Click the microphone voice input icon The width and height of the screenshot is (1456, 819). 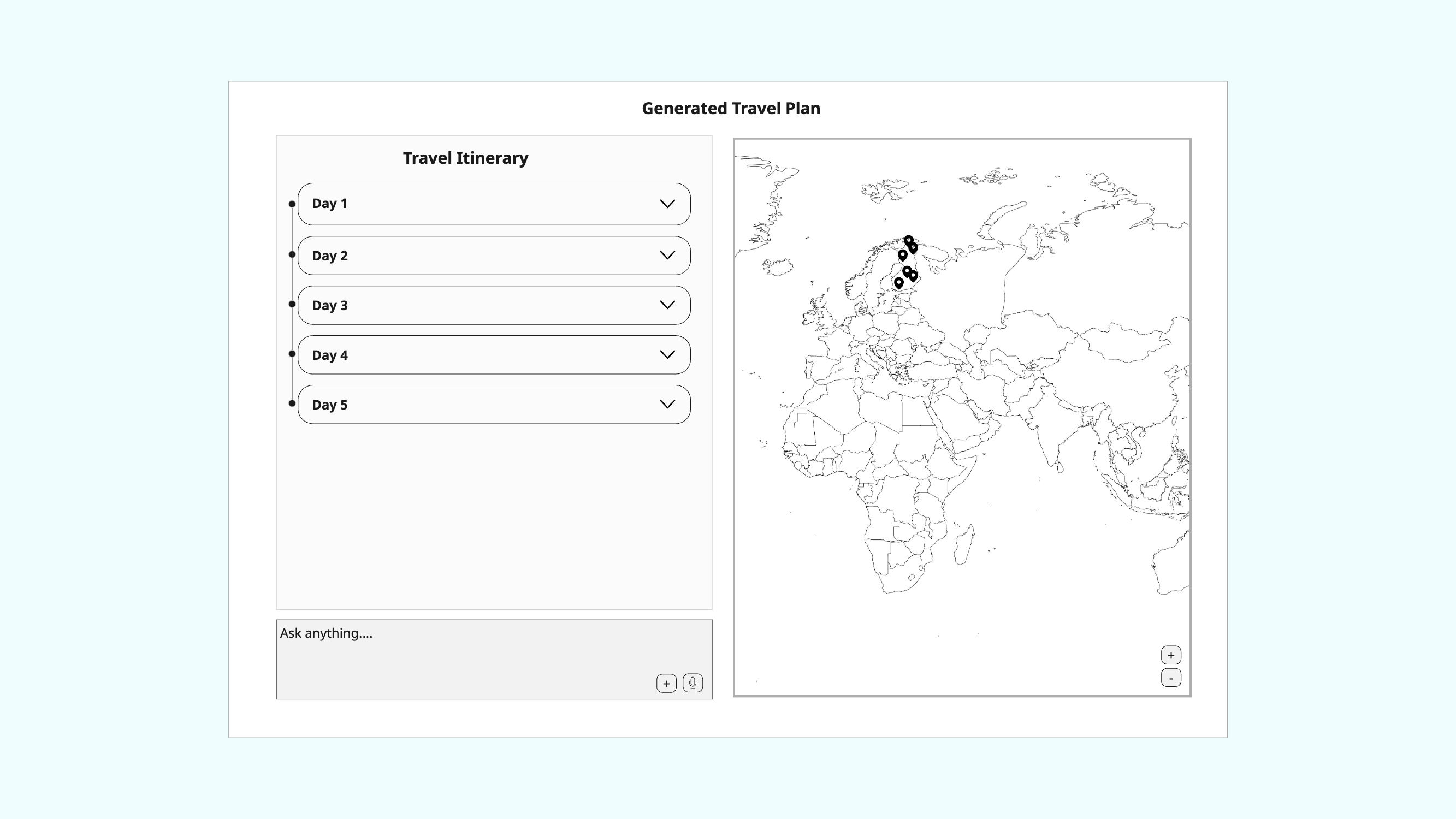click(x=693, y=683)
